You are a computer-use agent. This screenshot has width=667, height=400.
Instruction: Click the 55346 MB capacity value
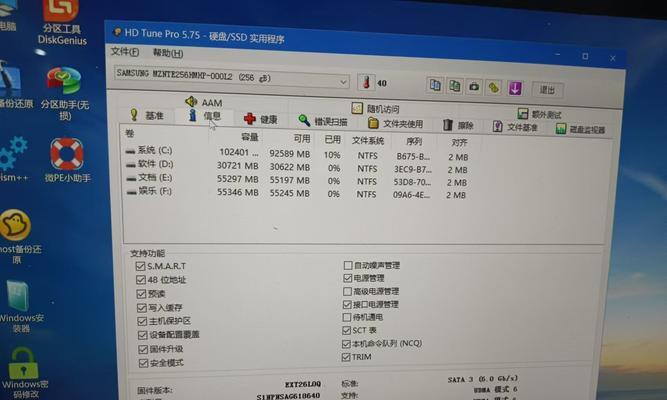point(237,192)
